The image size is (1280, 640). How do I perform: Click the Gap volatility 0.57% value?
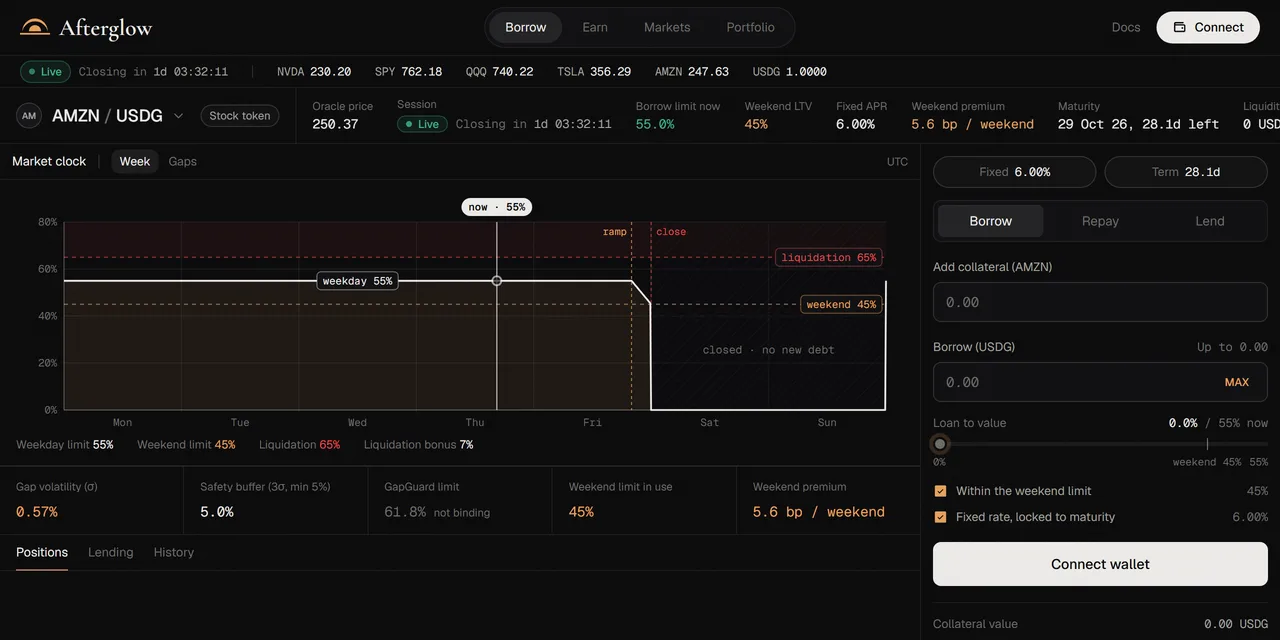click(x=37, y=512)
